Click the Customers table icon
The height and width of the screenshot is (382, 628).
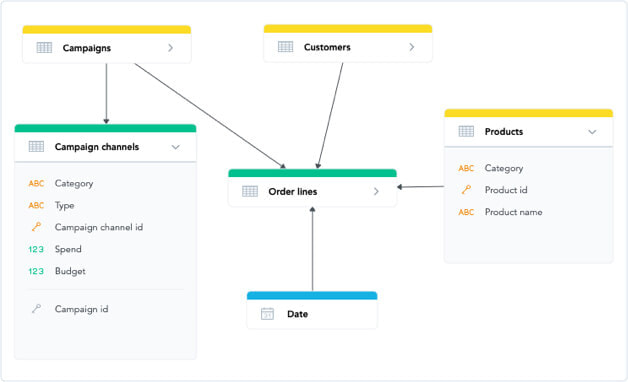pyautogui.click(x=285, y=47)
